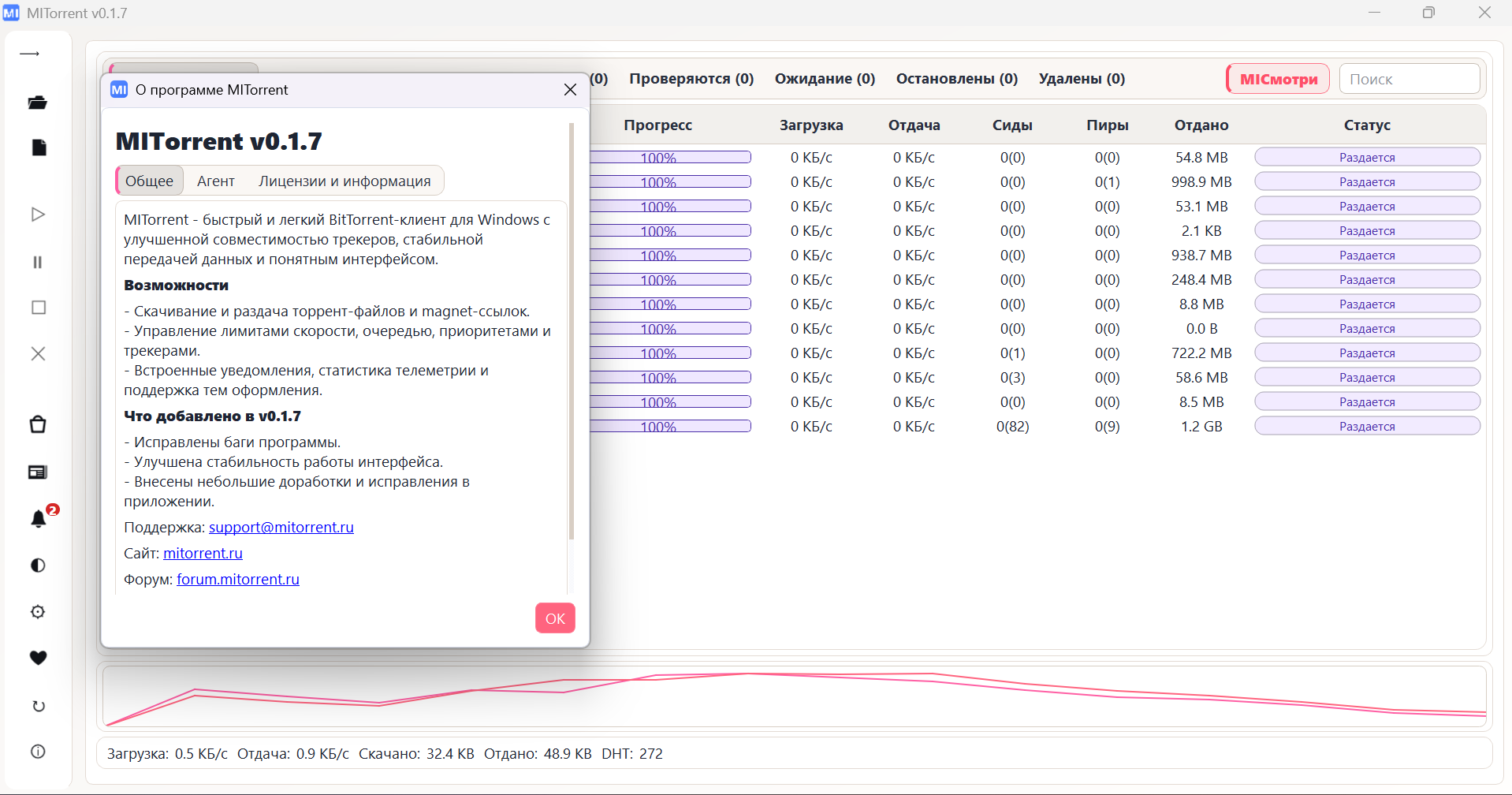Pause torrents using the pause icon
Screen dimensions: 1512x795
pos(38,262)
